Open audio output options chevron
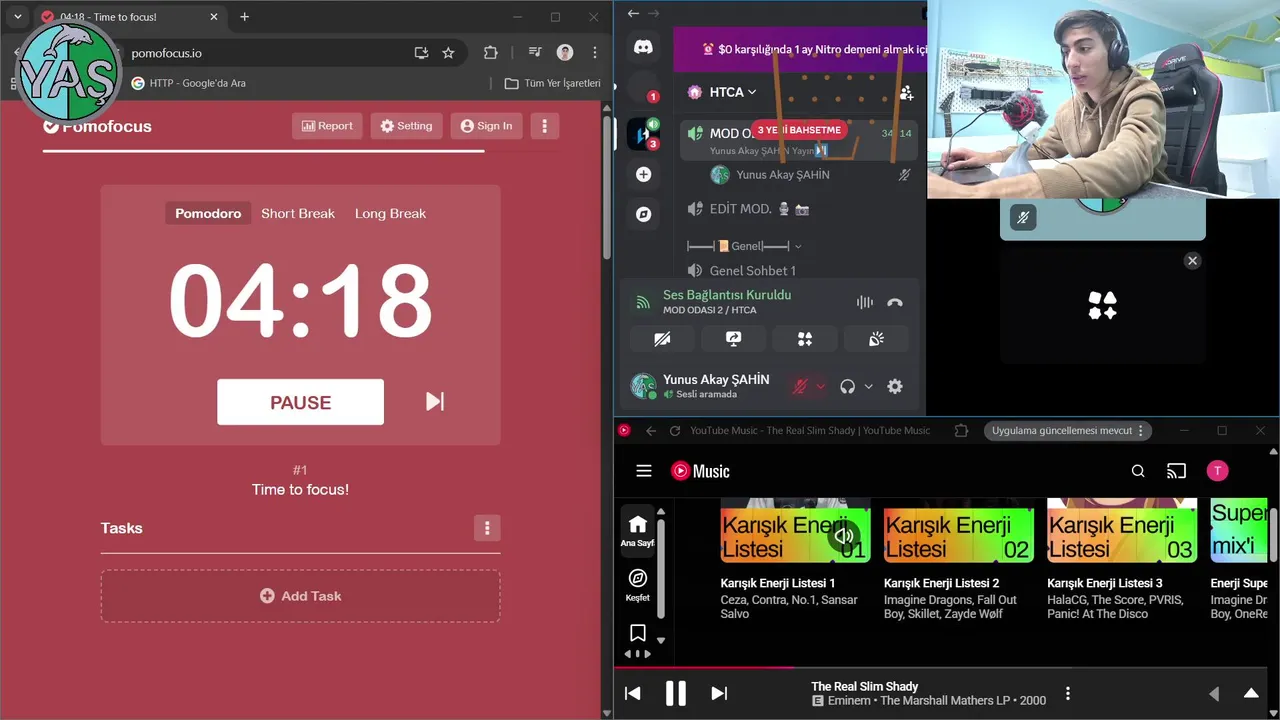Image resolution: width=1280 pixels, height=720 pixels. [x=868, y=387]
